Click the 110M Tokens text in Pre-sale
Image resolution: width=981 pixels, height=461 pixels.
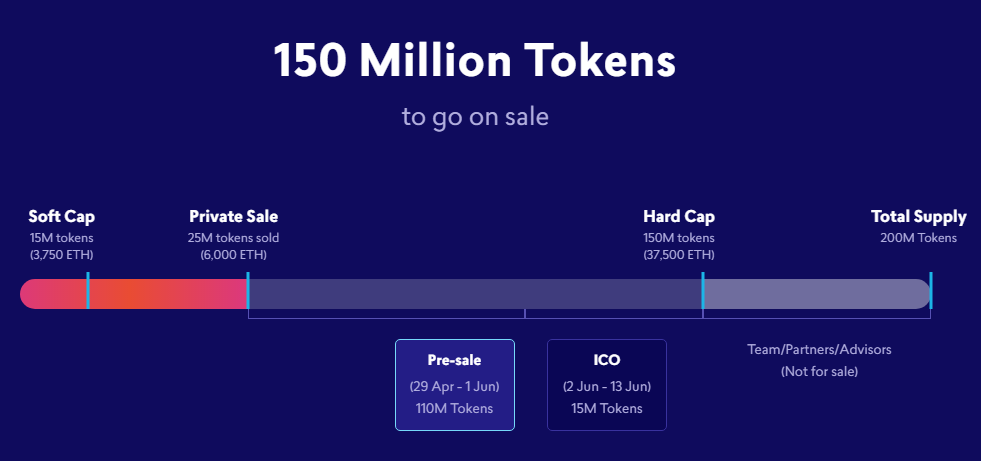point(454,408)
